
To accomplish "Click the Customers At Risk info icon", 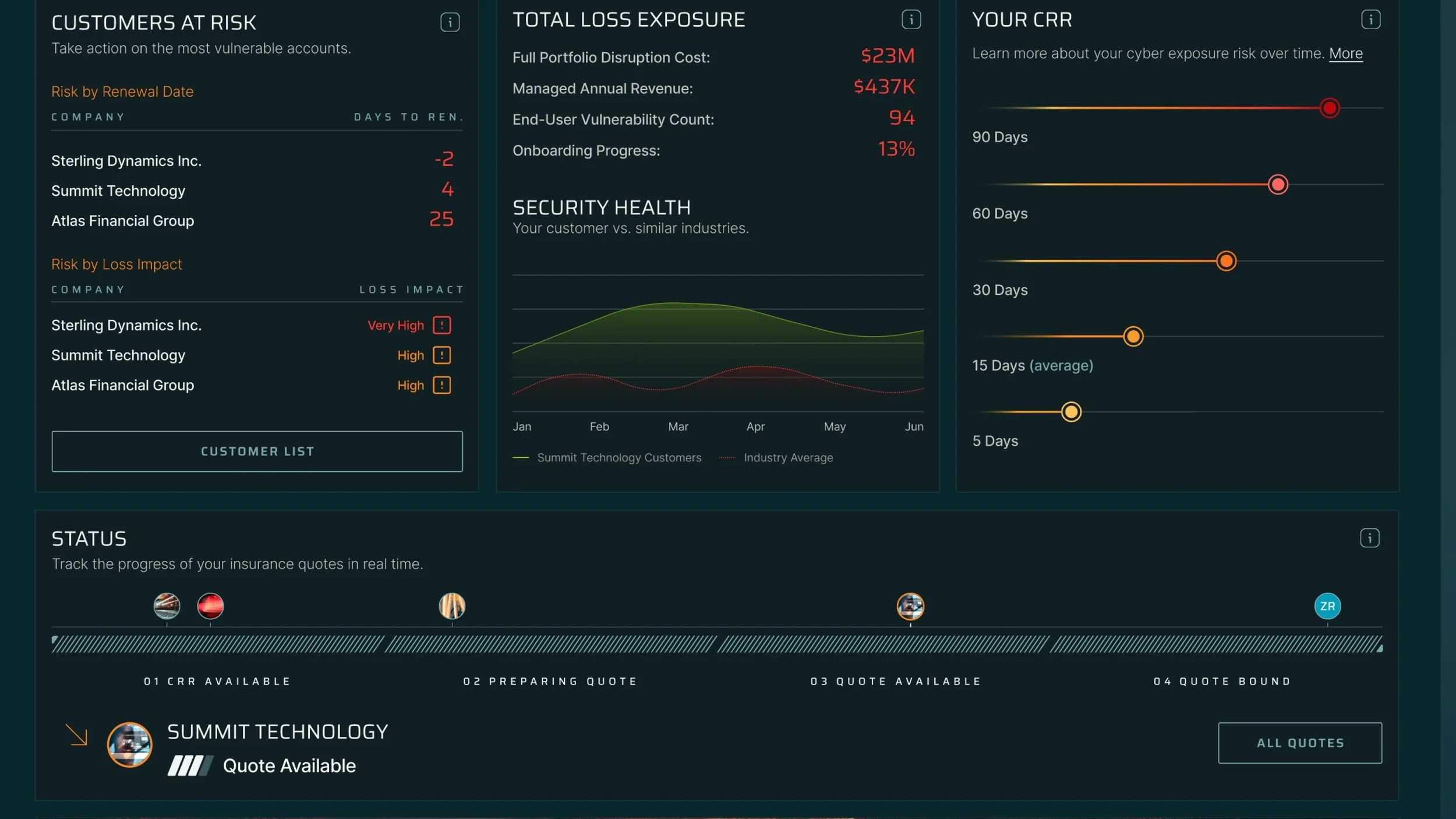I will point(450,23).
